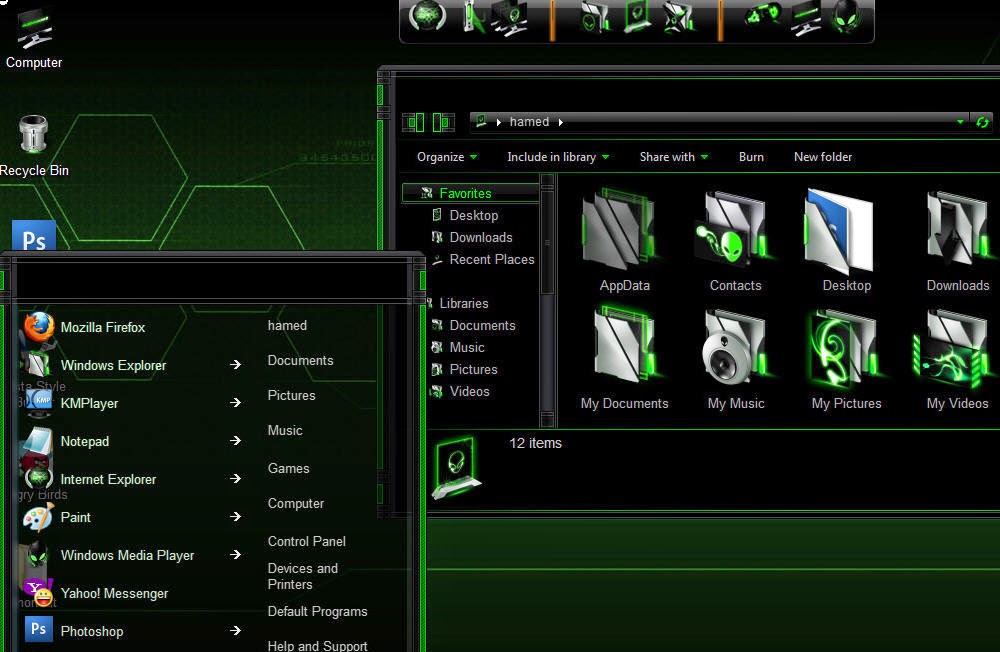The image size is (1000, 652).
Task: Open Default Programs in the Start menu
Action: tap(318, 611)
